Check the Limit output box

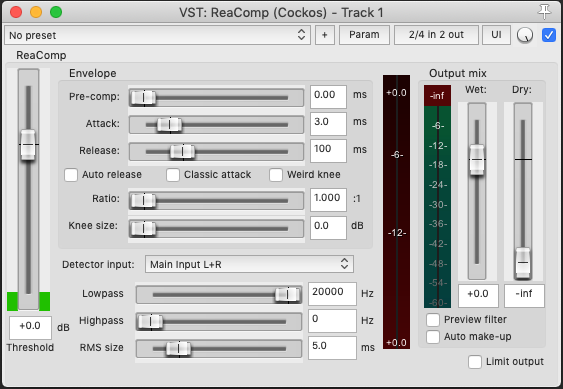click(x=475, y=362)
